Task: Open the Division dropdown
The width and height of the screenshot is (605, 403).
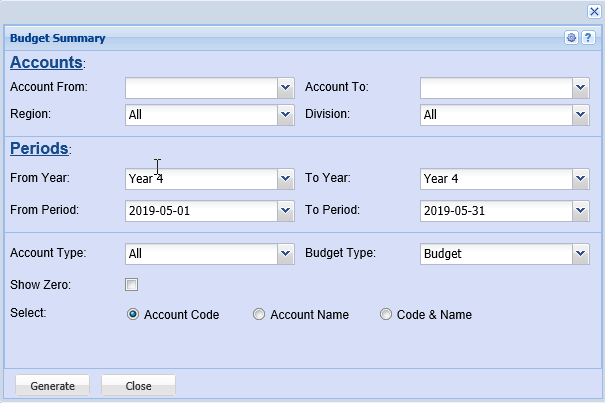Action: point(581,115)
